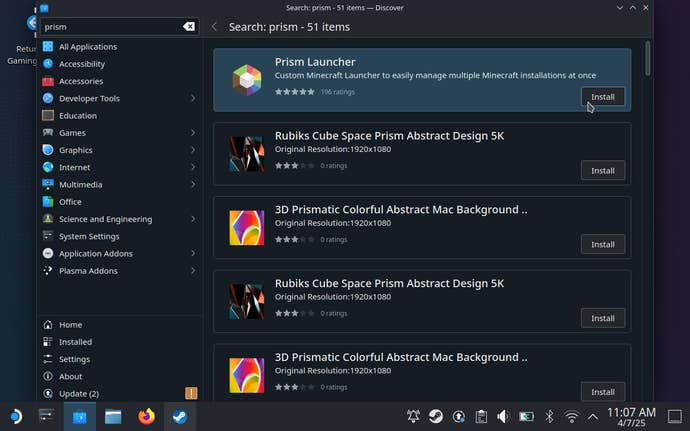
Task: Click the prism search input field
Action: (x=110, y=27)
